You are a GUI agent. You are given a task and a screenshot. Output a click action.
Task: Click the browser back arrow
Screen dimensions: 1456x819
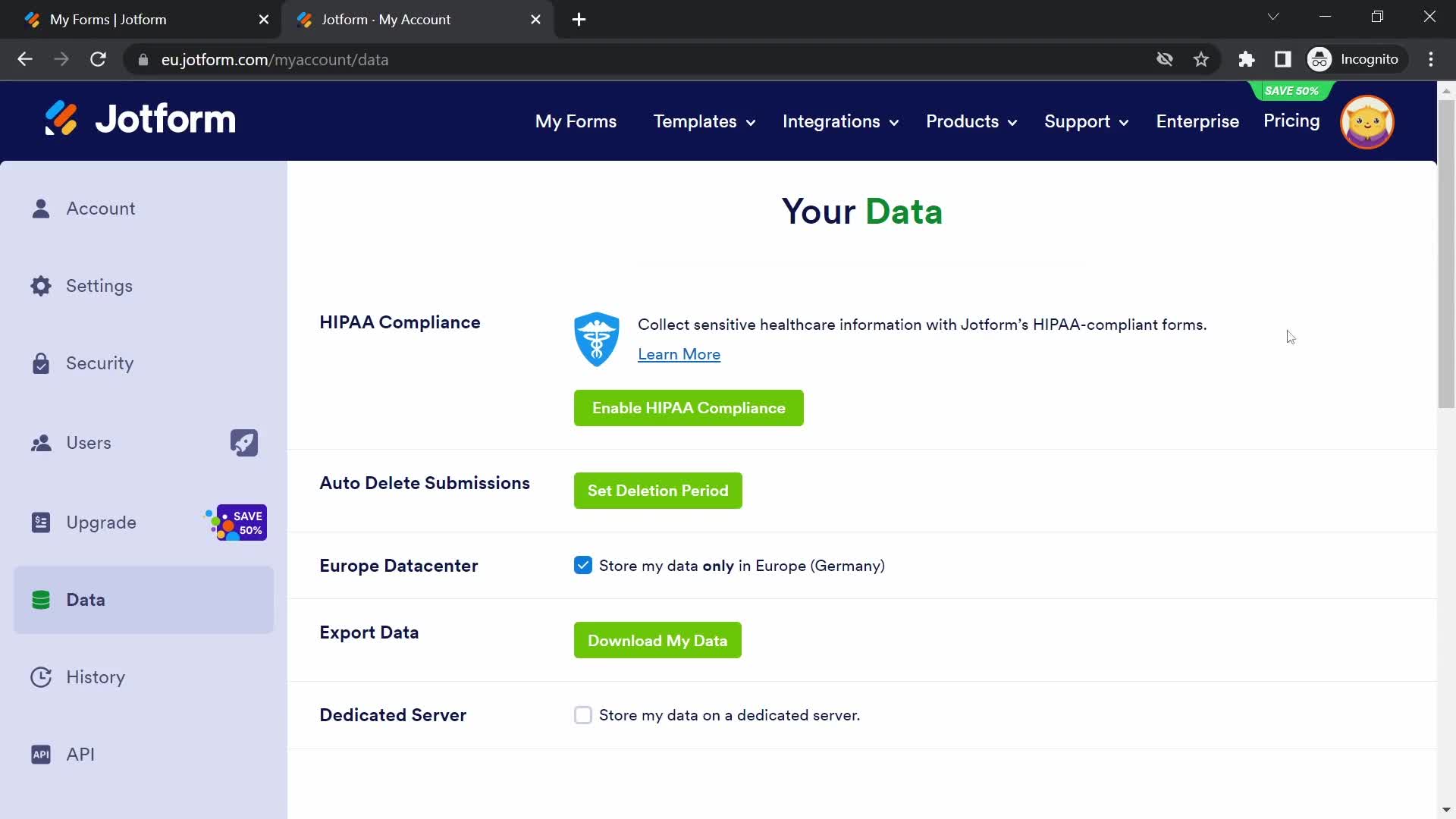tap(25, 59)
